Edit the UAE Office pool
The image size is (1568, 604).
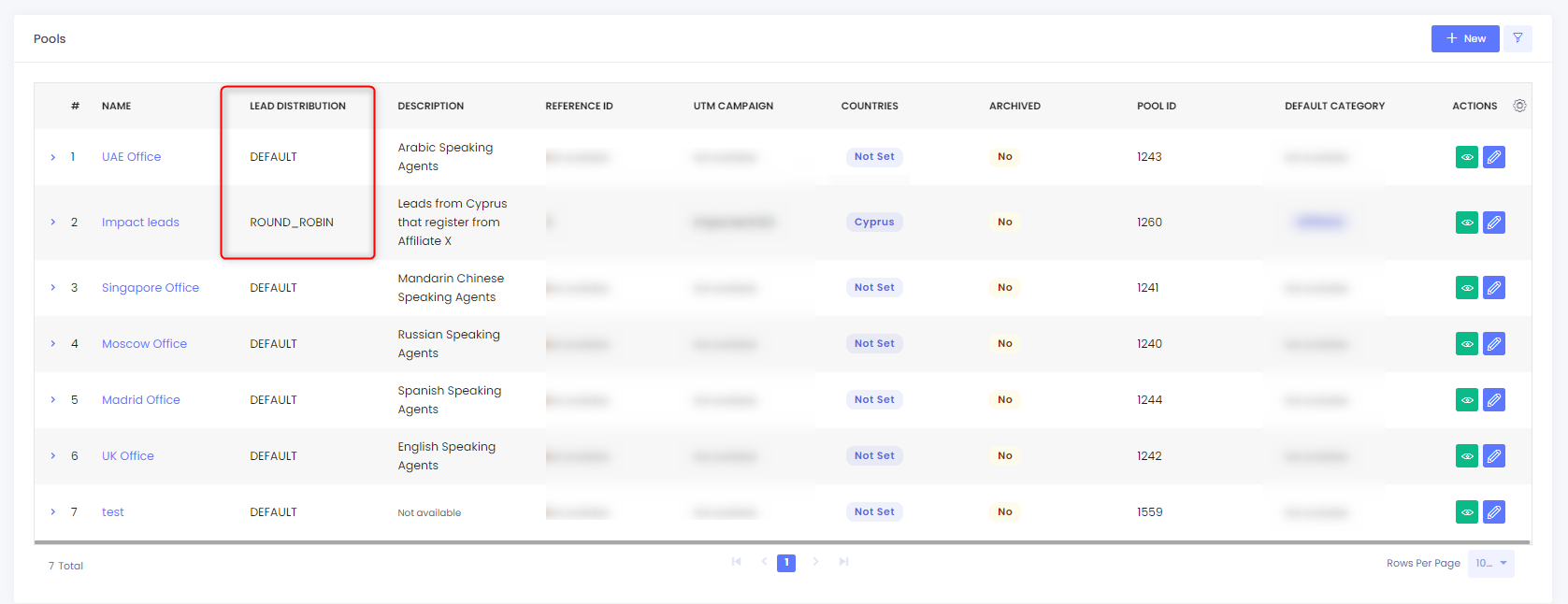pyautogui.click(x=1493, y=157)
